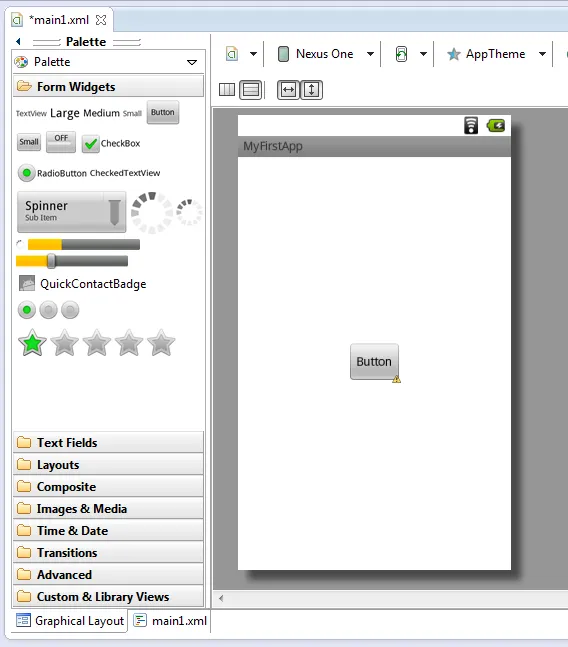This screenshot has width=568, height=647.
Task: Click the screen rotation icon
Action: [x=401, y=54]
